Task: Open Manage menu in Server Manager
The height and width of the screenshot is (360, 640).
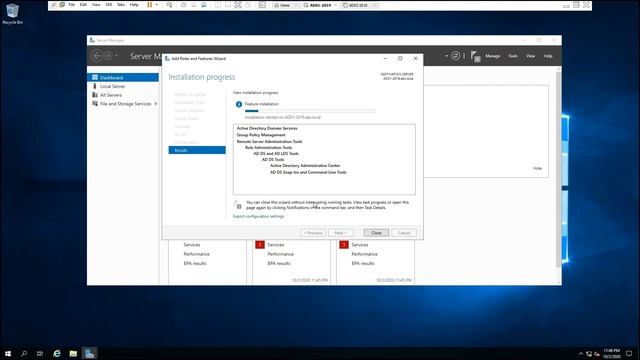Action: pyautogui.click(x=492, y=56)
